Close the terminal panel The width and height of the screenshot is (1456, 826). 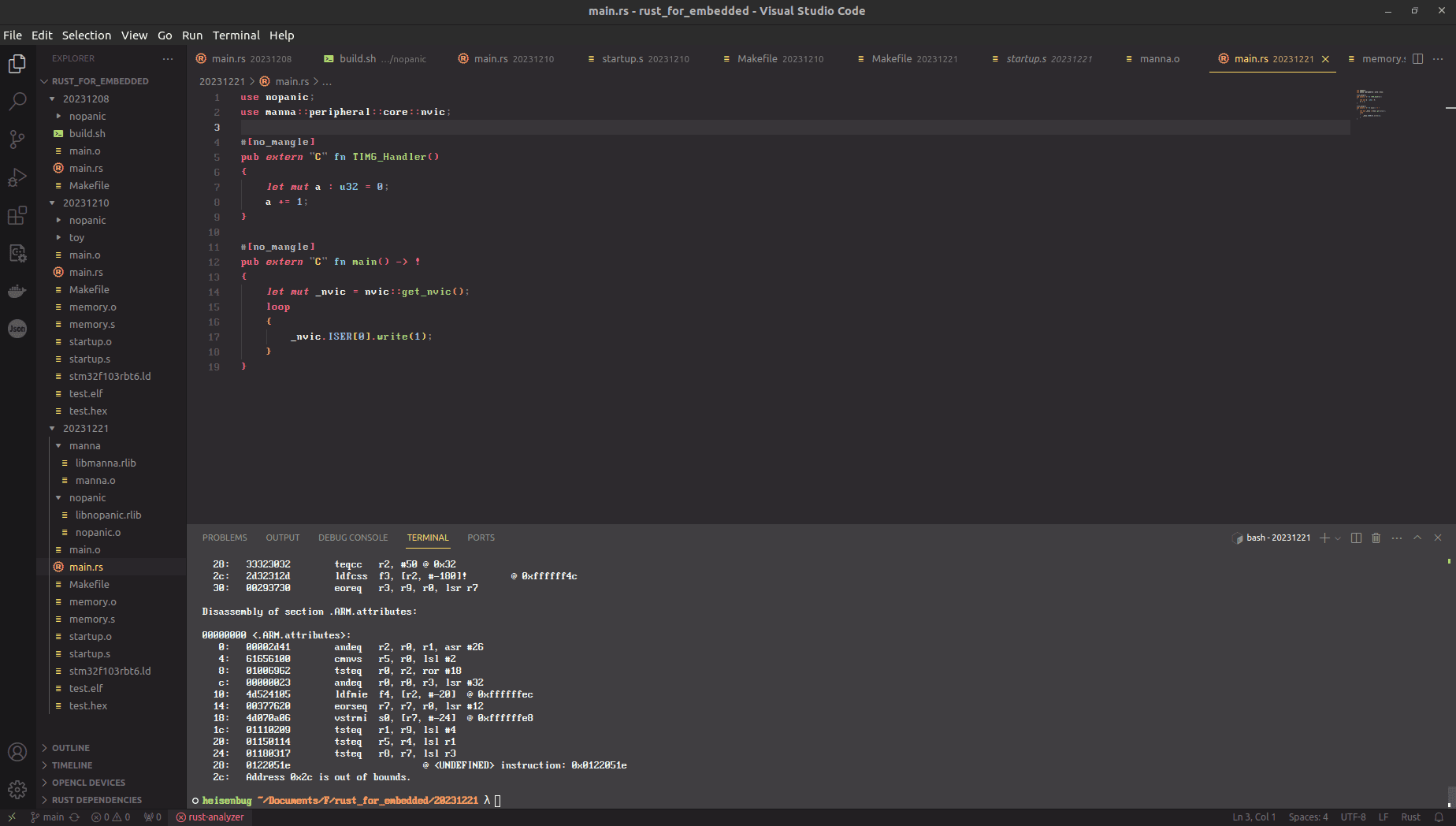point(1438,538)
